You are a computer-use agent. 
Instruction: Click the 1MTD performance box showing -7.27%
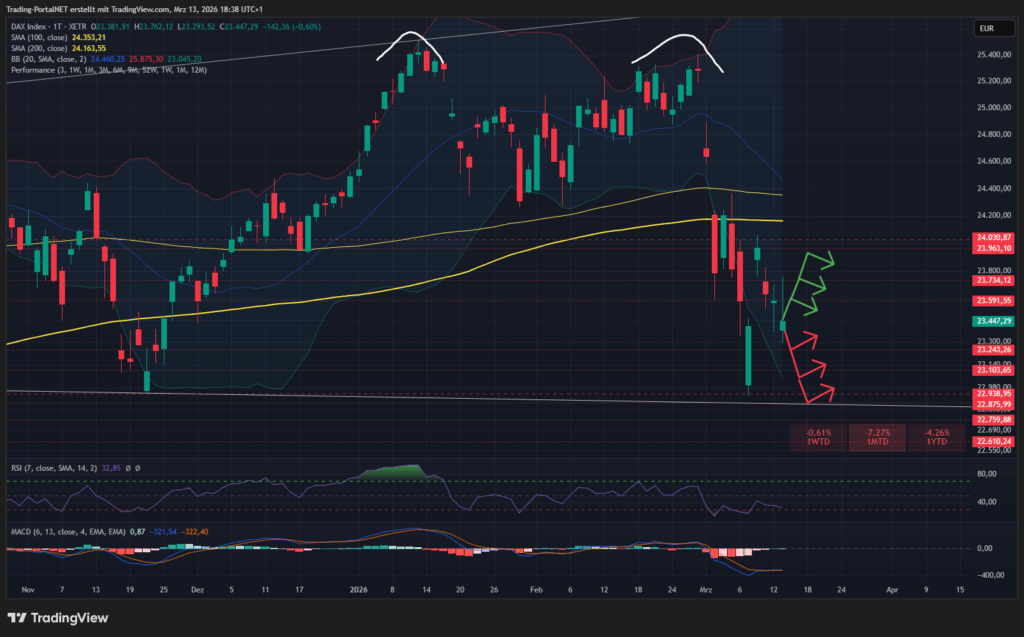877,437
